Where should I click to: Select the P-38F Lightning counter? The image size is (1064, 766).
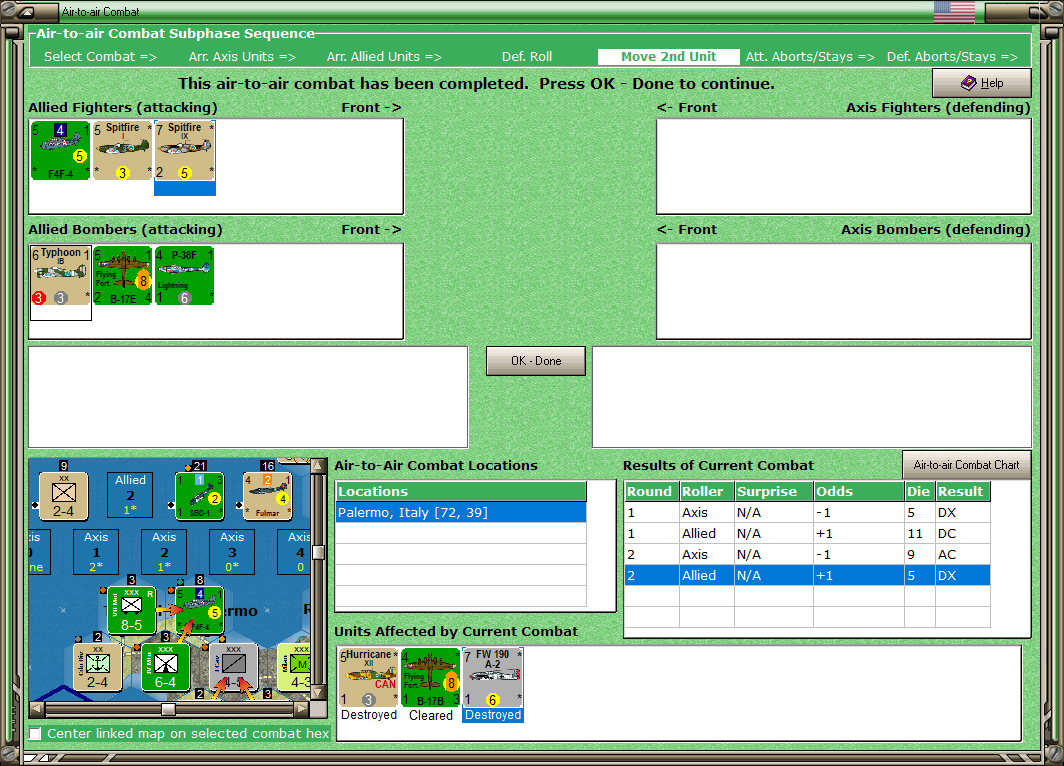[185, 275]
